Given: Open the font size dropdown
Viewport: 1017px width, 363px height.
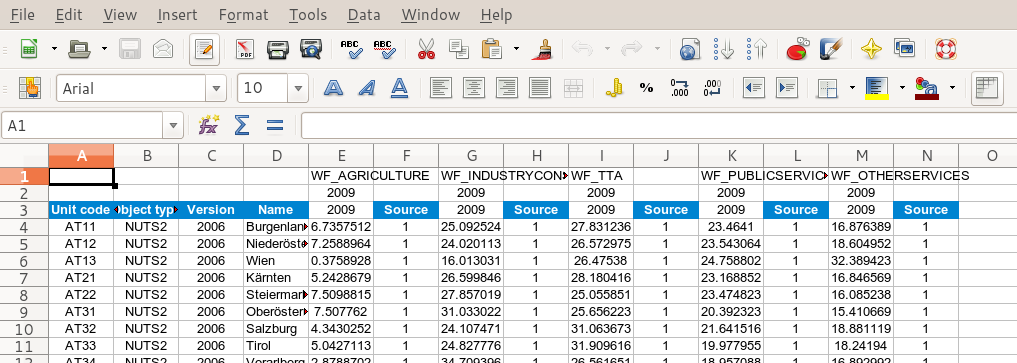Looking at the screenshot, I should pyautogui.click(x=298, y=88).
